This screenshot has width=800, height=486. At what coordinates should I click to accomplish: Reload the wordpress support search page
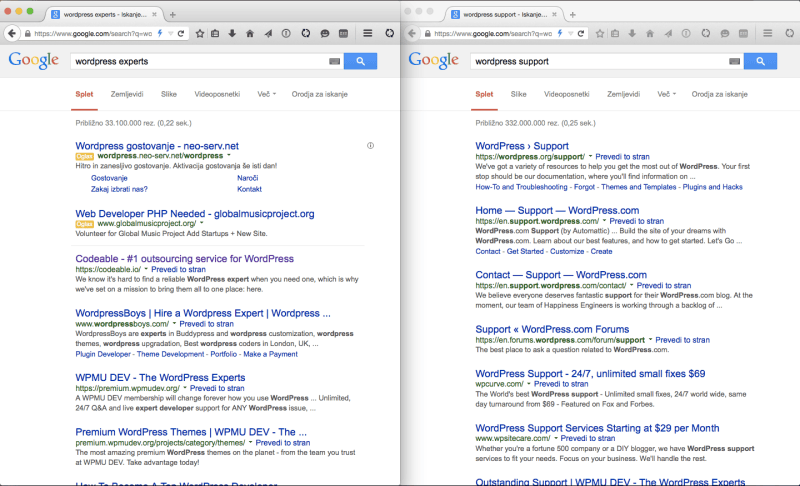tap(581, 34)
